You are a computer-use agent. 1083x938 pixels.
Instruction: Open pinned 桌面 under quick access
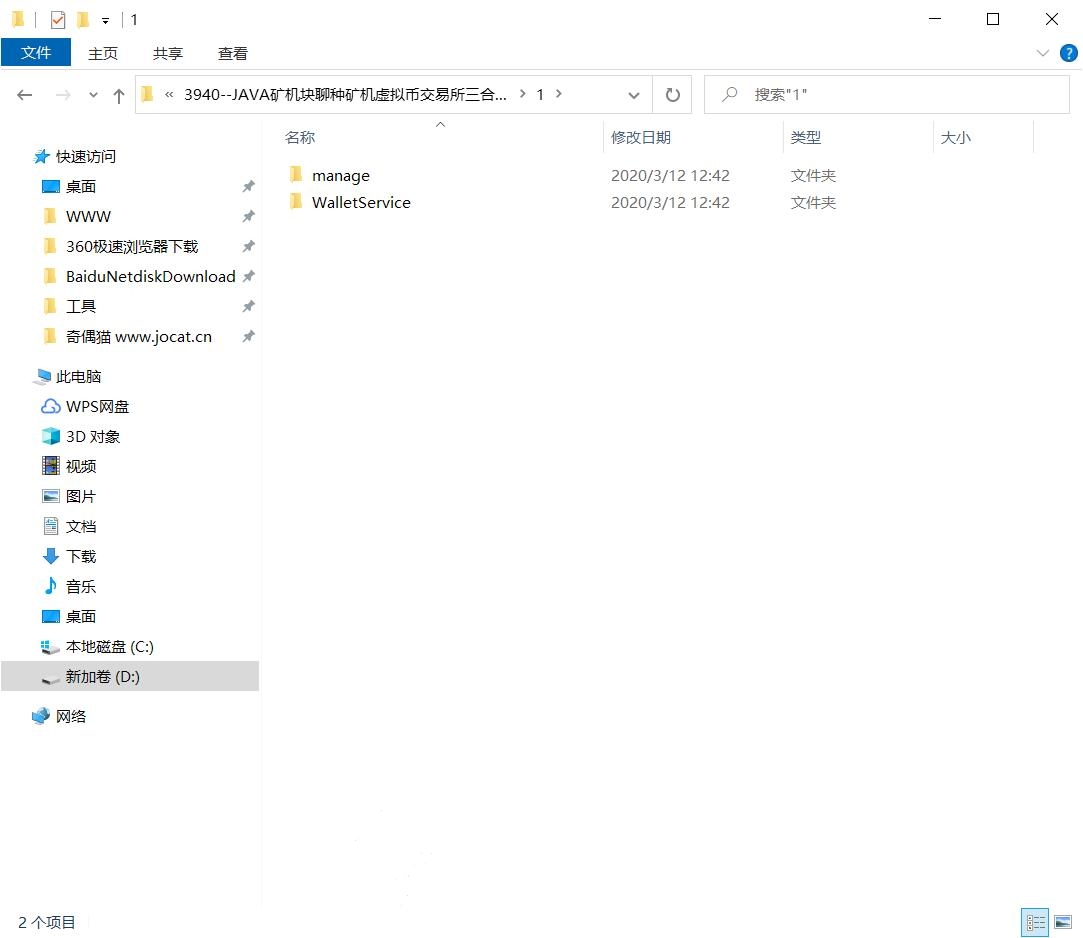tap(81, 186)
